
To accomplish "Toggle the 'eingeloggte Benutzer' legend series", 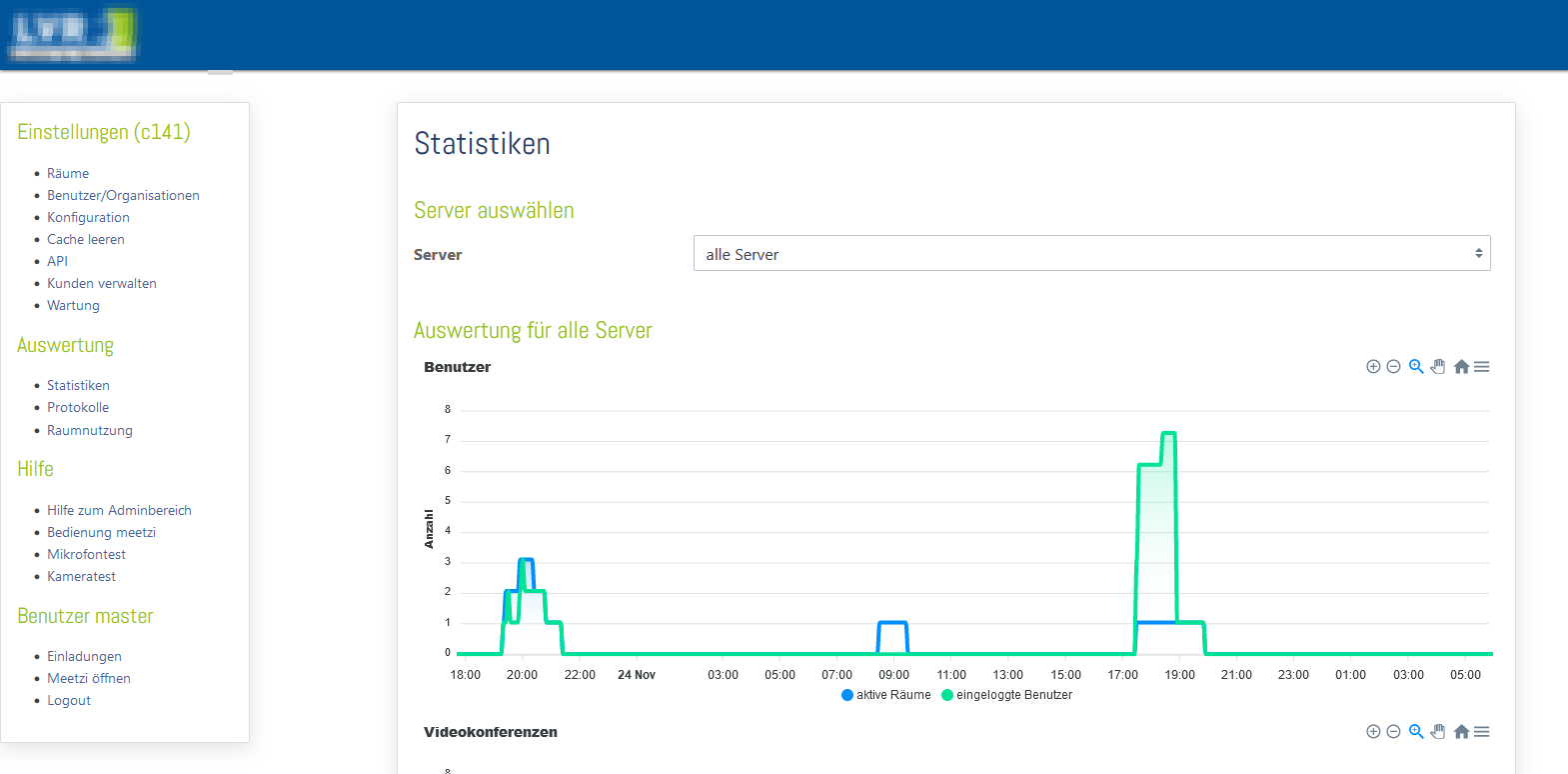I will (x=1007, y=695).
